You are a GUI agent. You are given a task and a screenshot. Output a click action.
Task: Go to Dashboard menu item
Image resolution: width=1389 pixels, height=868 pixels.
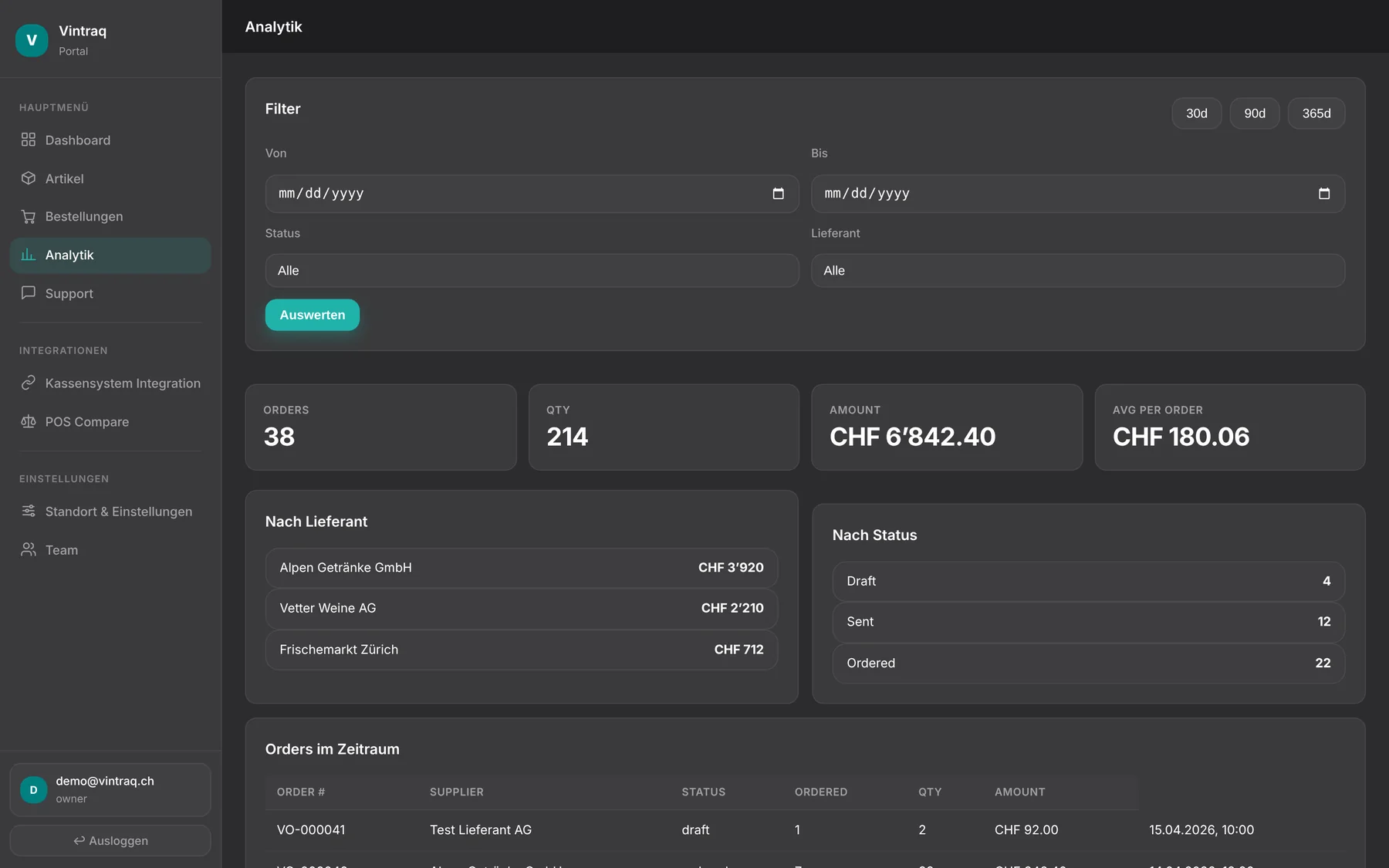110,140
